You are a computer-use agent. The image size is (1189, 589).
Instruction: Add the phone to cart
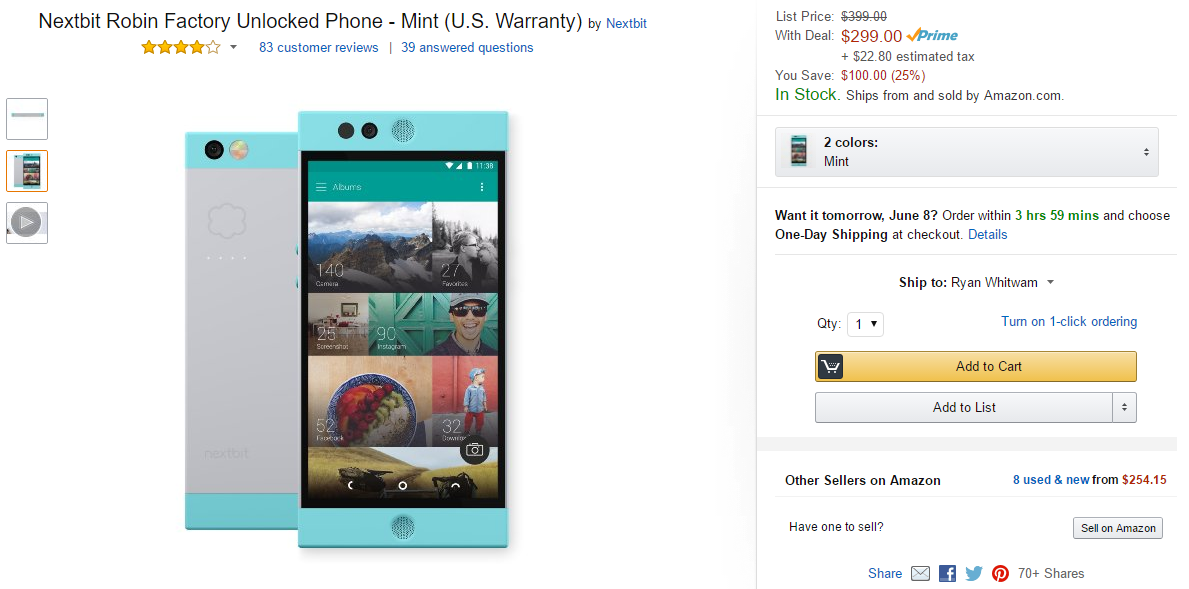click(975, 366)
